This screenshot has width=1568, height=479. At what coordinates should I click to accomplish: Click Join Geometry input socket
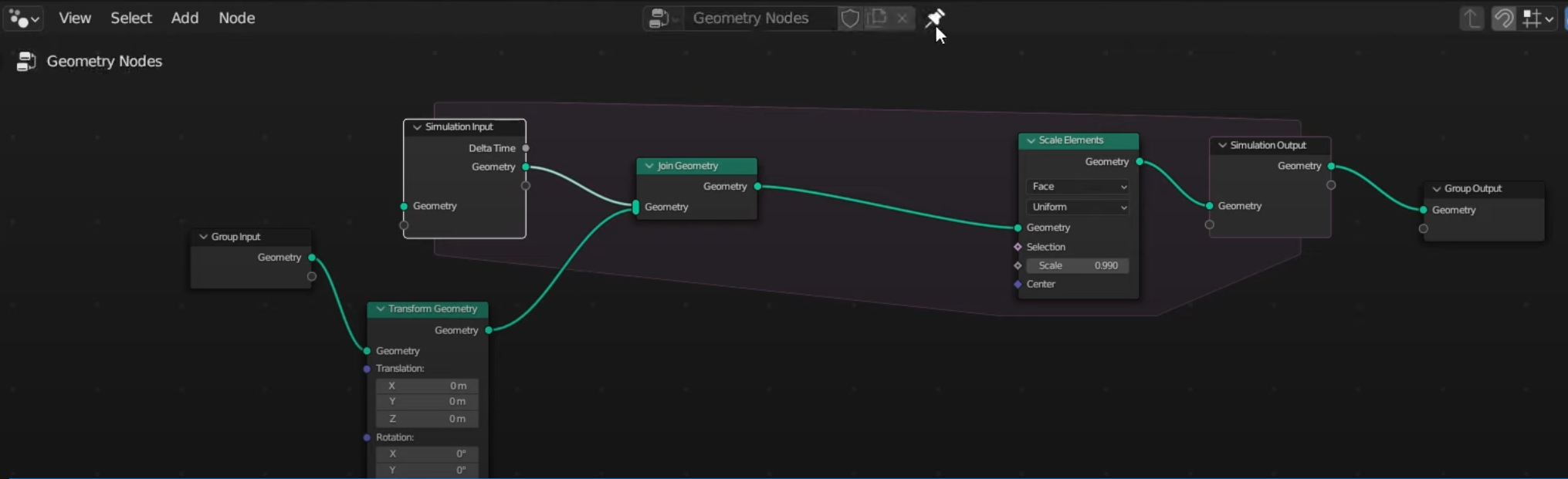tap(635, 207)
